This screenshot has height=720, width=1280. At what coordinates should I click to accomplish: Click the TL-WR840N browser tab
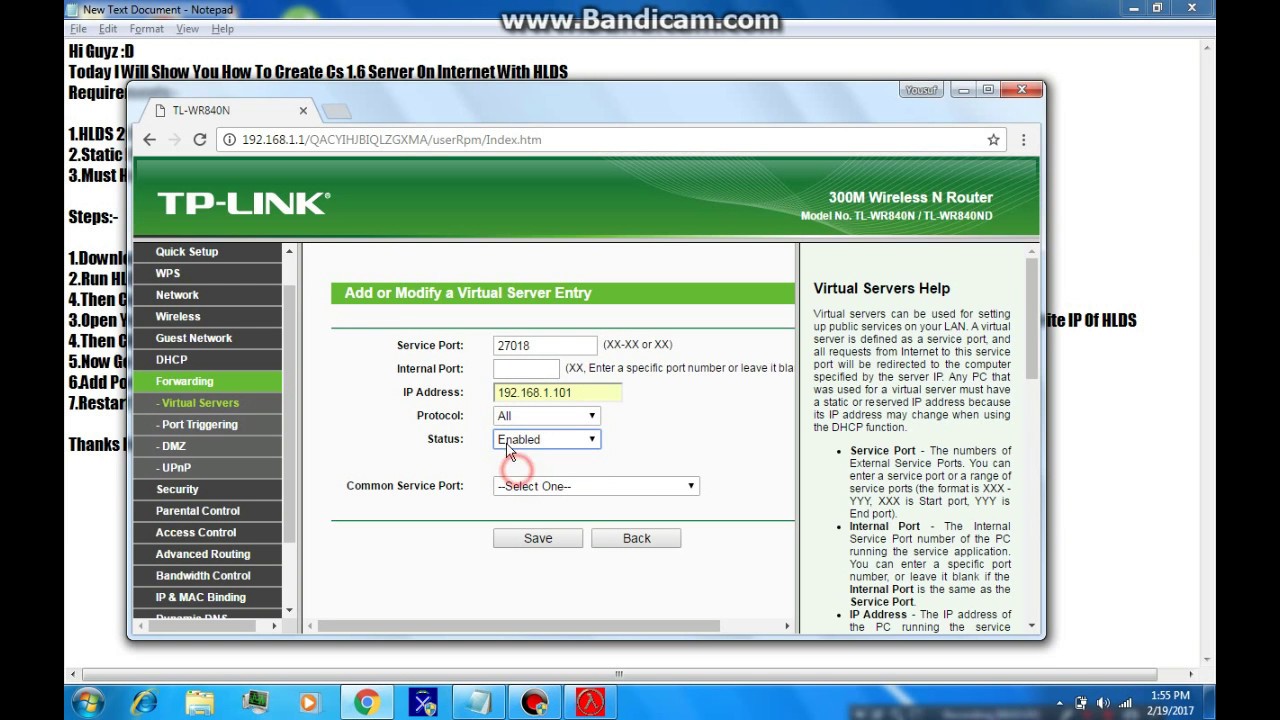coord(232,111)
